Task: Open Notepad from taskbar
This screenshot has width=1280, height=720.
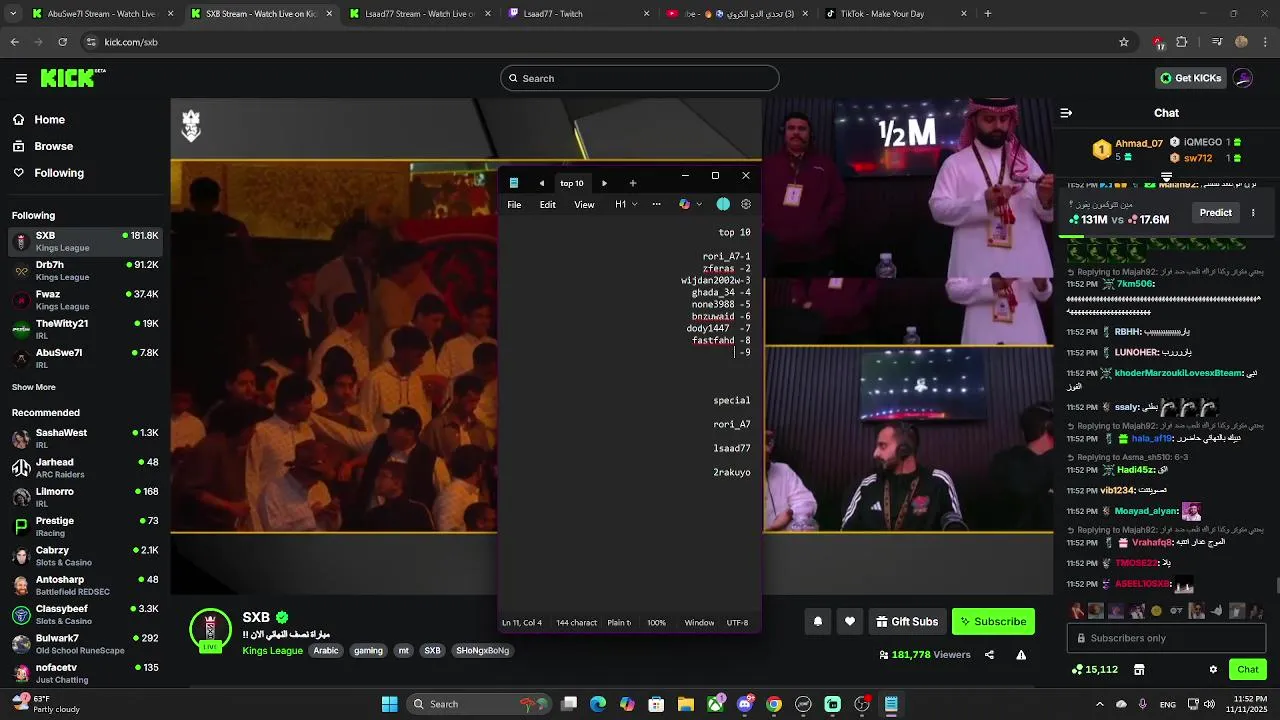Action: pyautogui.click(x=891, y=704)
